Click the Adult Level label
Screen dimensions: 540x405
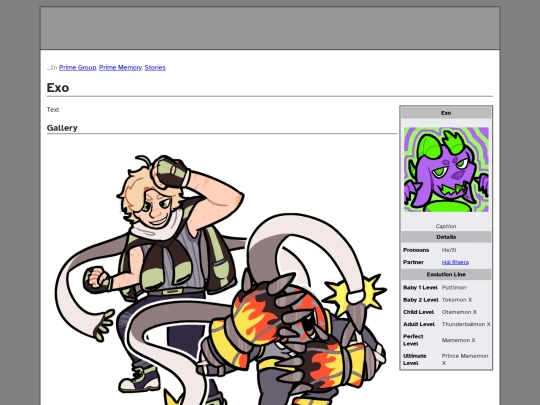419,324
